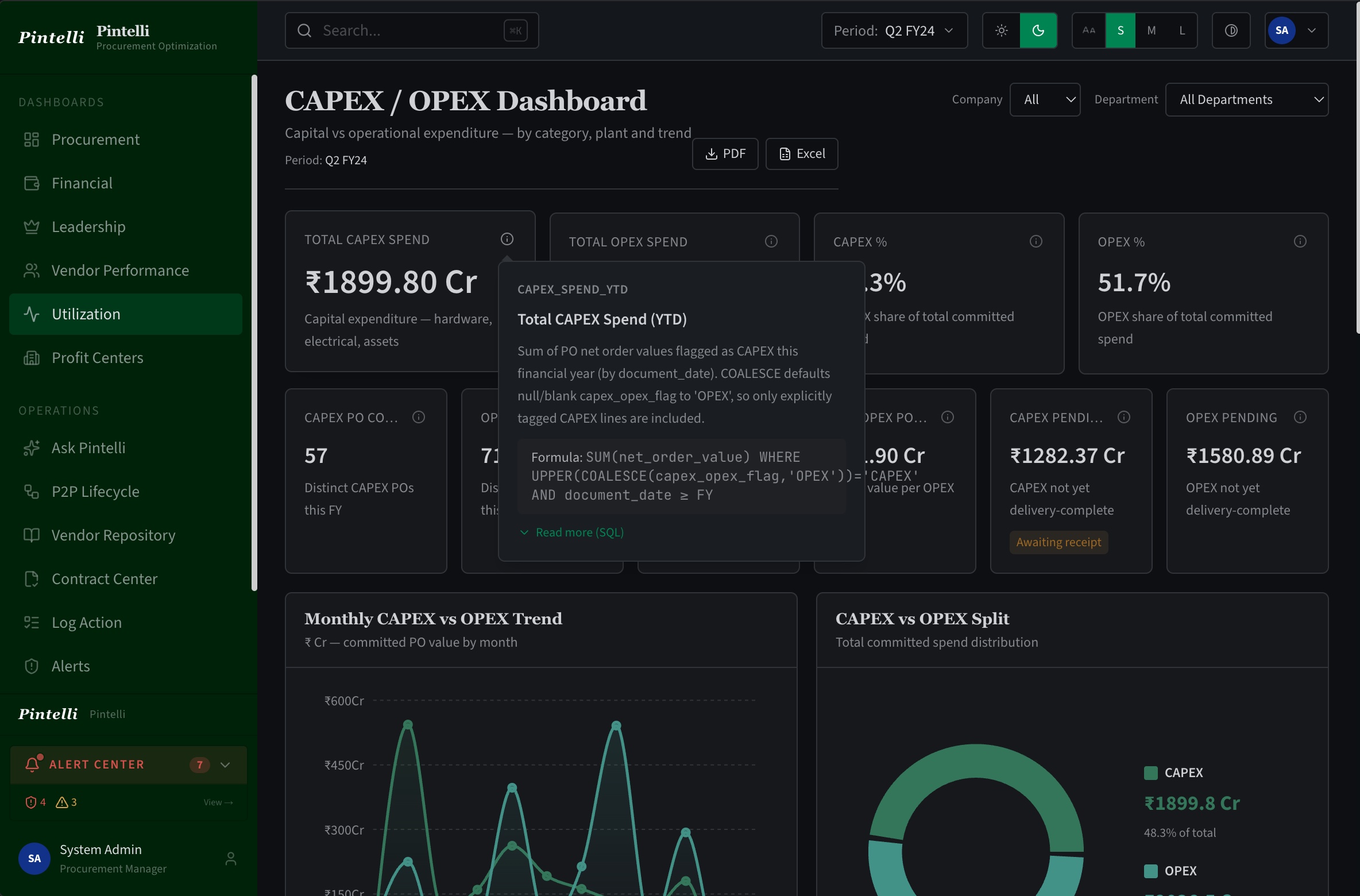Click the View alerts link

click(x=218, y=802)
